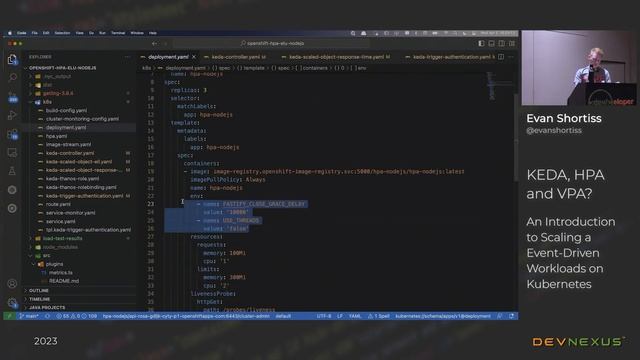Click the feedback icon in the status bar
This screenshot has height=360, width=640.
(x=500, y=316)
